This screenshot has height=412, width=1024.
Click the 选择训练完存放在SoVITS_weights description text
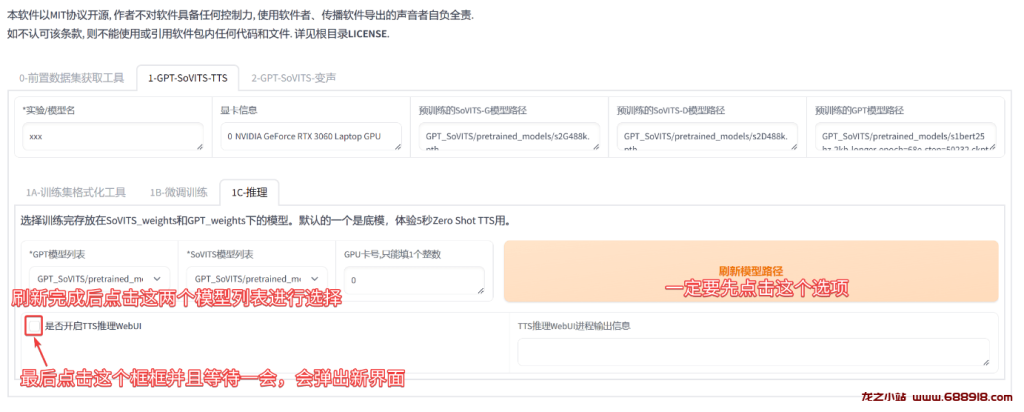click(x=265, y=221)
